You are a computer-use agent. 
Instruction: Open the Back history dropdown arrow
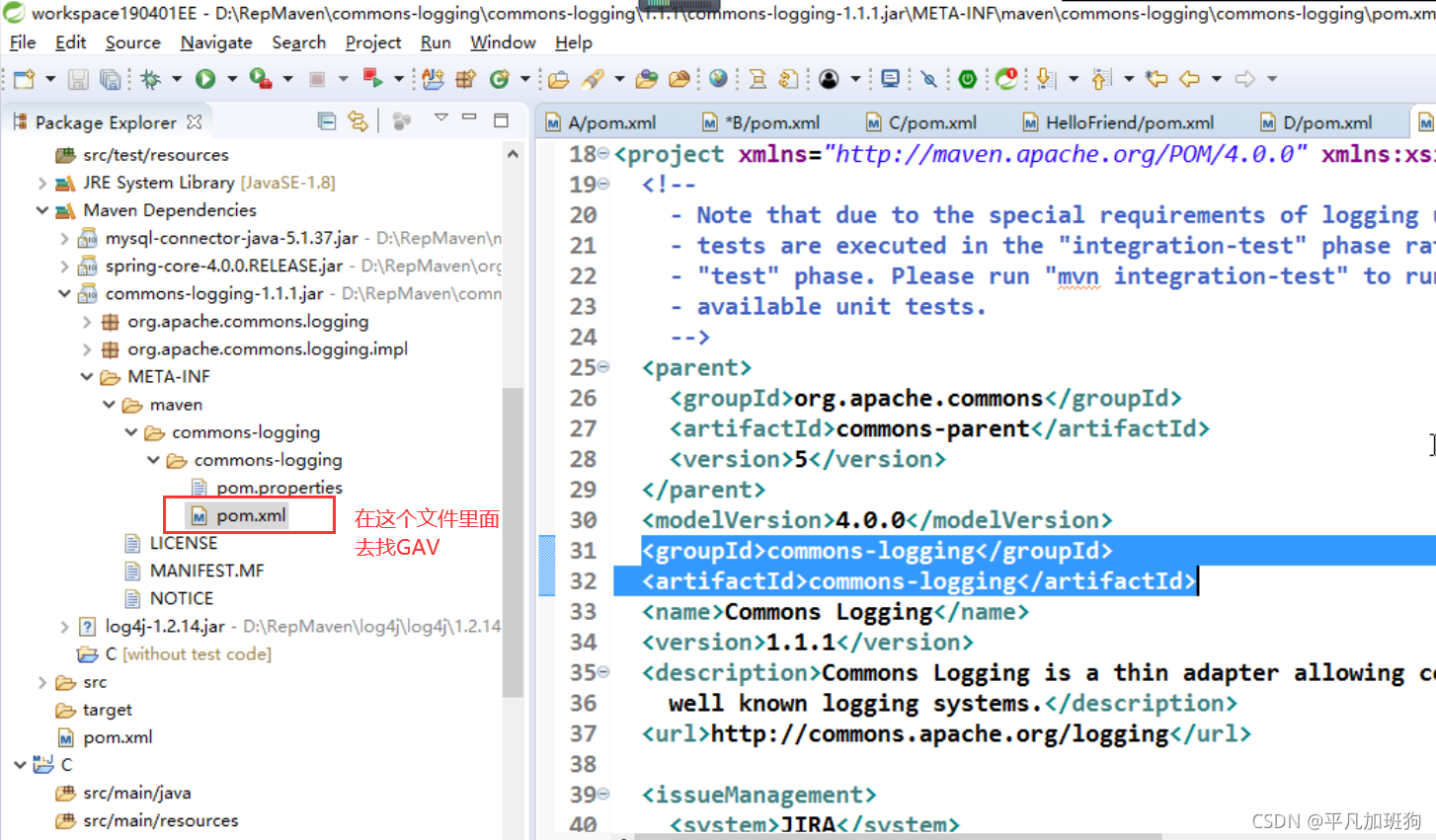click(1217, 79)
